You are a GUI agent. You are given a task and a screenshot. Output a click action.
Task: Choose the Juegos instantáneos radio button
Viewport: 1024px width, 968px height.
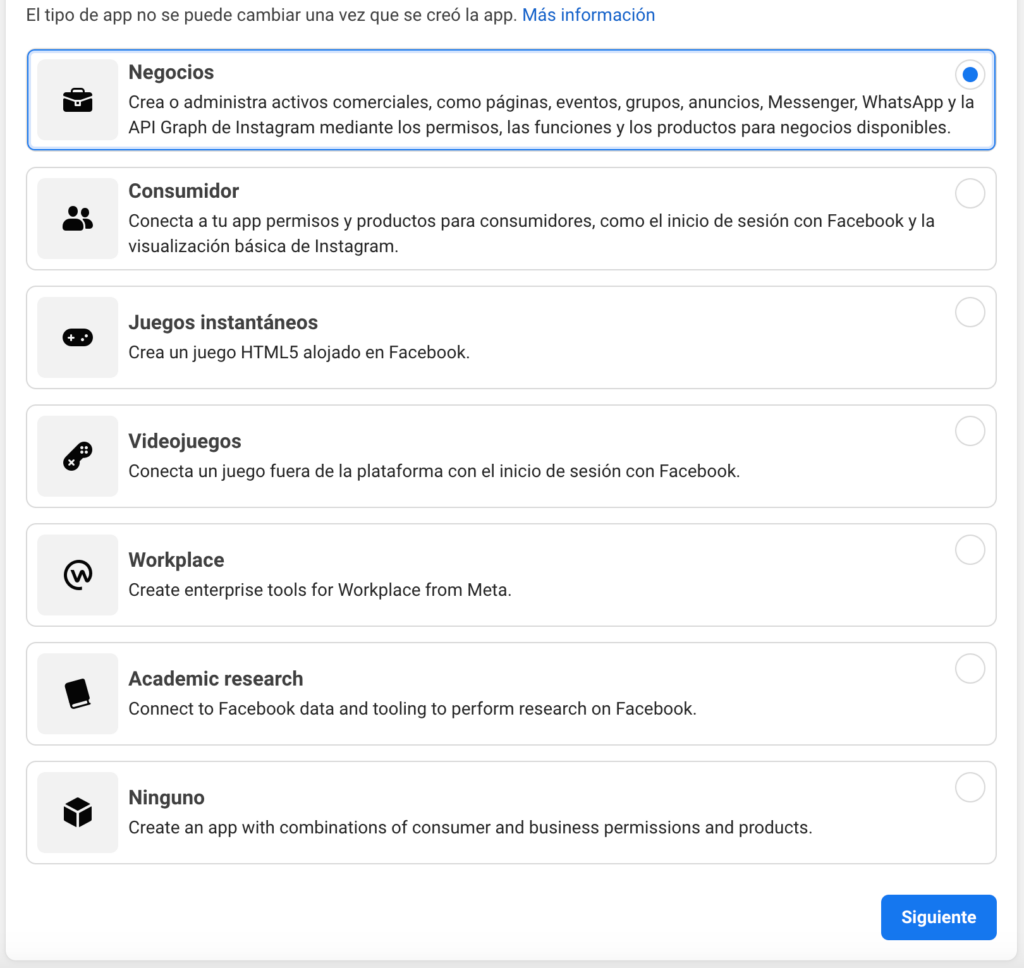pyautogui.click(x=969, y=313)
